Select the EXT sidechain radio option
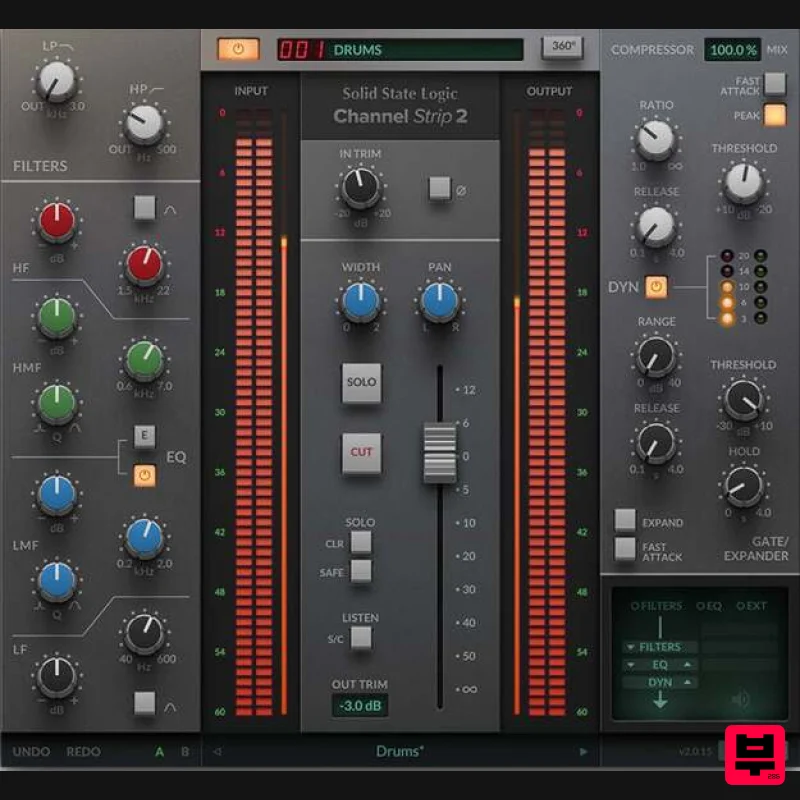The width and height of the screenshot is (800, 800). pyautogui.click(x=751, y=606)
